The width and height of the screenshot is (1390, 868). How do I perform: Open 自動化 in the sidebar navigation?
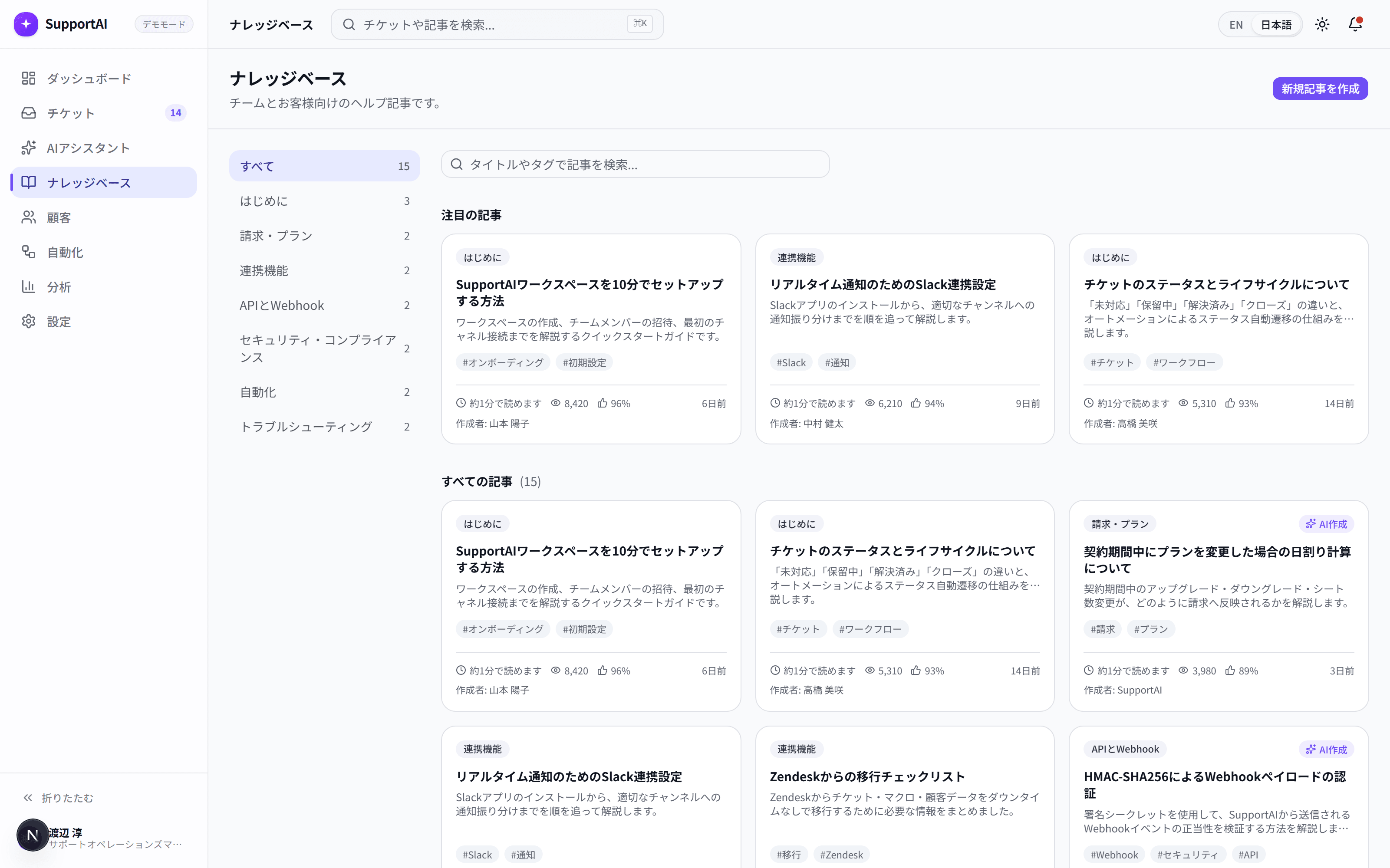[104, 252]
